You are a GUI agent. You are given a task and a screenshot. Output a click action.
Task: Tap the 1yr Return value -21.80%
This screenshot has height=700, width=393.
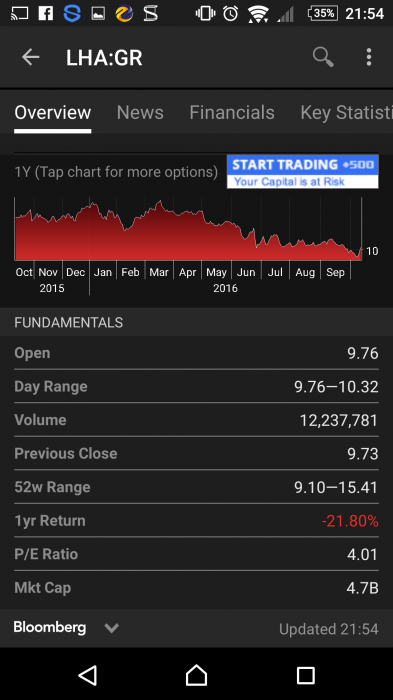point(350,521)
